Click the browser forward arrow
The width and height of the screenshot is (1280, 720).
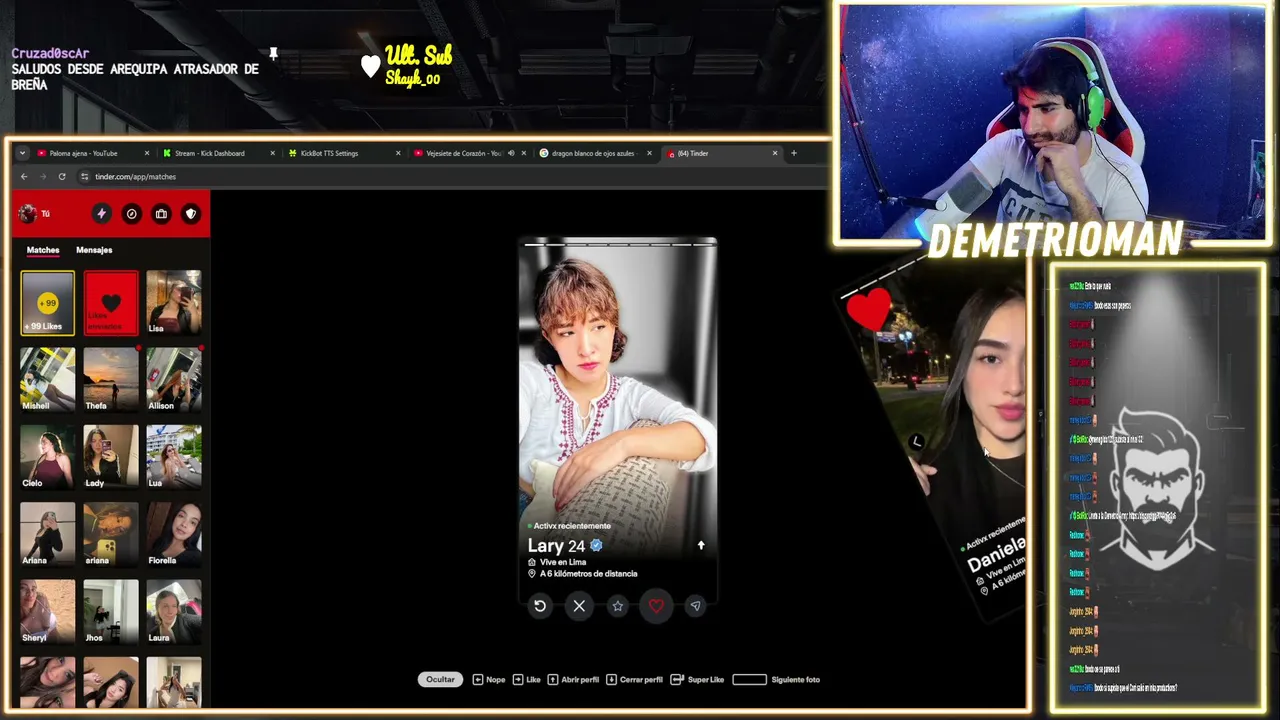pos(43,177)
